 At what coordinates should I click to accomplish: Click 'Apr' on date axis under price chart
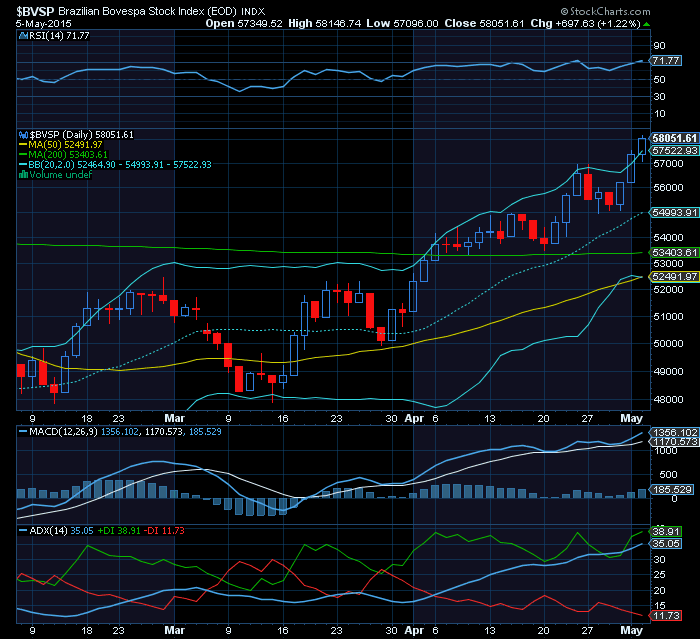click(414, 418)
